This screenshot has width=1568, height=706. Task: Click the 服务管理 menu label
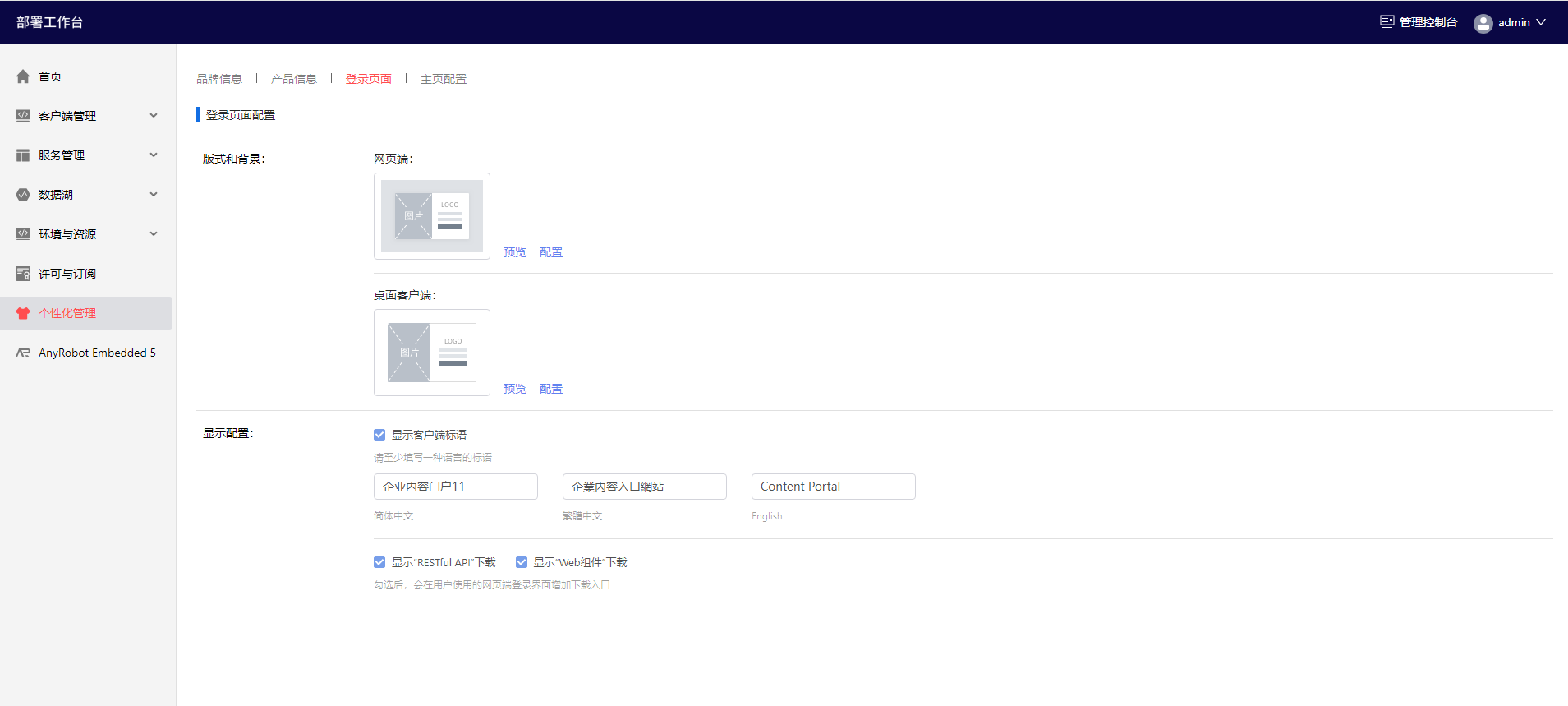(62, 155)
